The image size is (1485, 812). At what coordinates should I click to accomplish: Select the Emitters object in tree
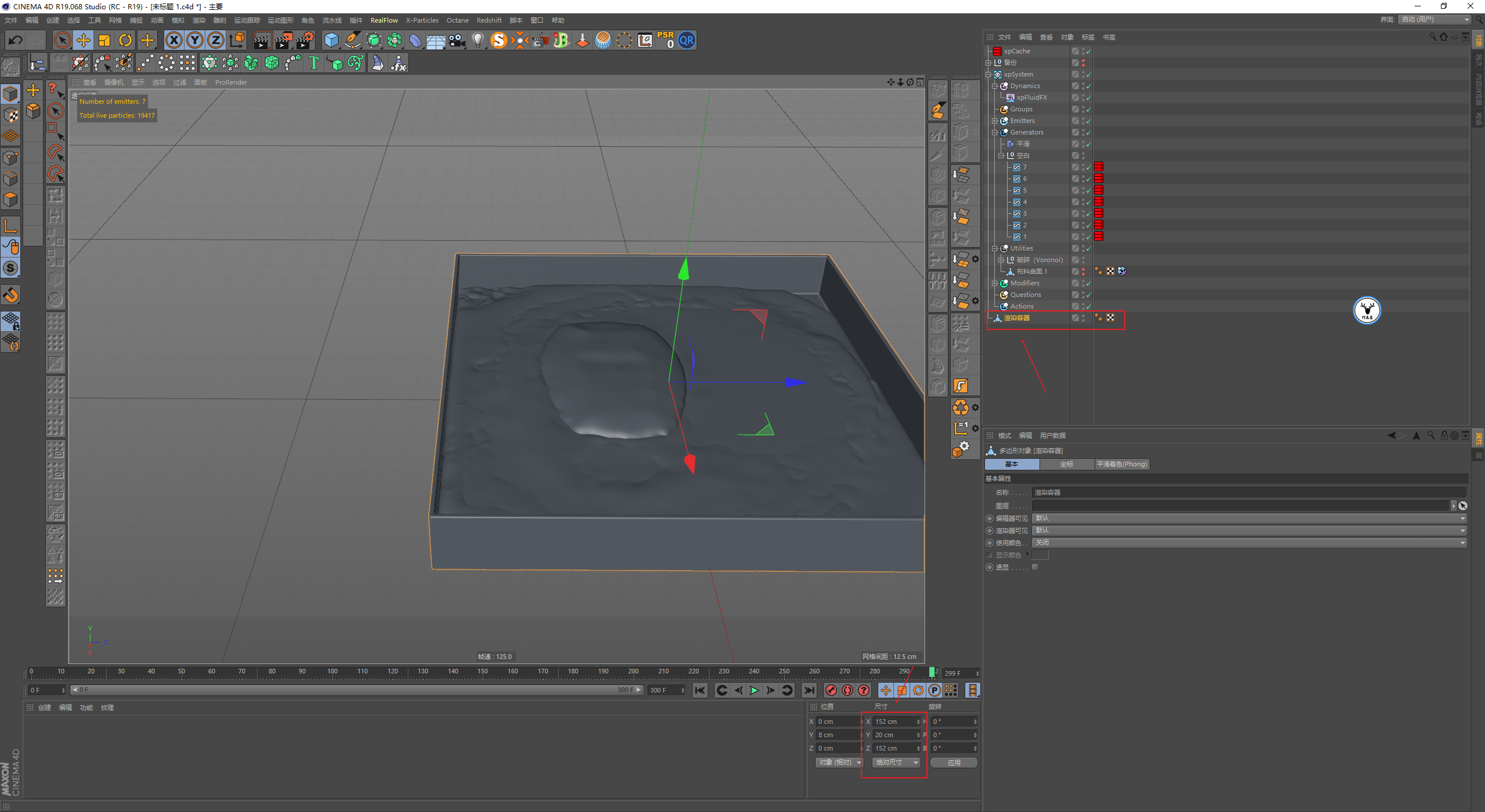1022,121
